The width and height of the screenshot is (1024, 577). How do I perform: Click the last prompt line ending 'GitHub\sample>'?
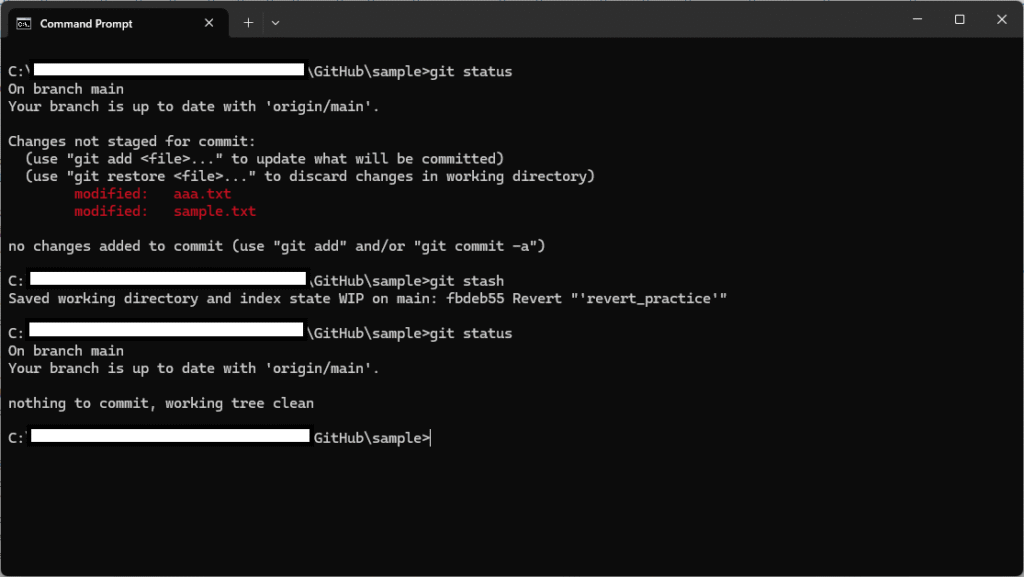(x=219, y=438)
